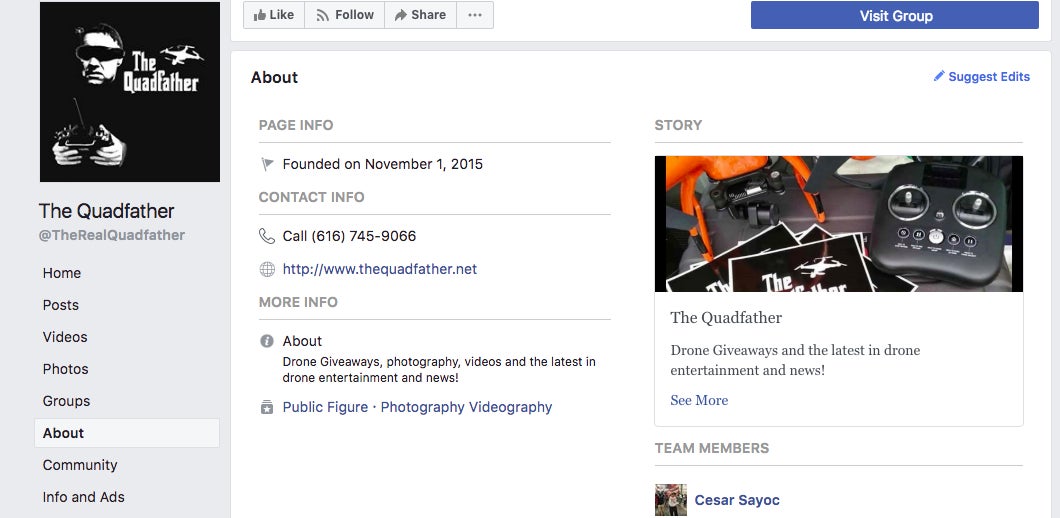Click the Founded on November 1, 2015 text

tap(383, 164)
